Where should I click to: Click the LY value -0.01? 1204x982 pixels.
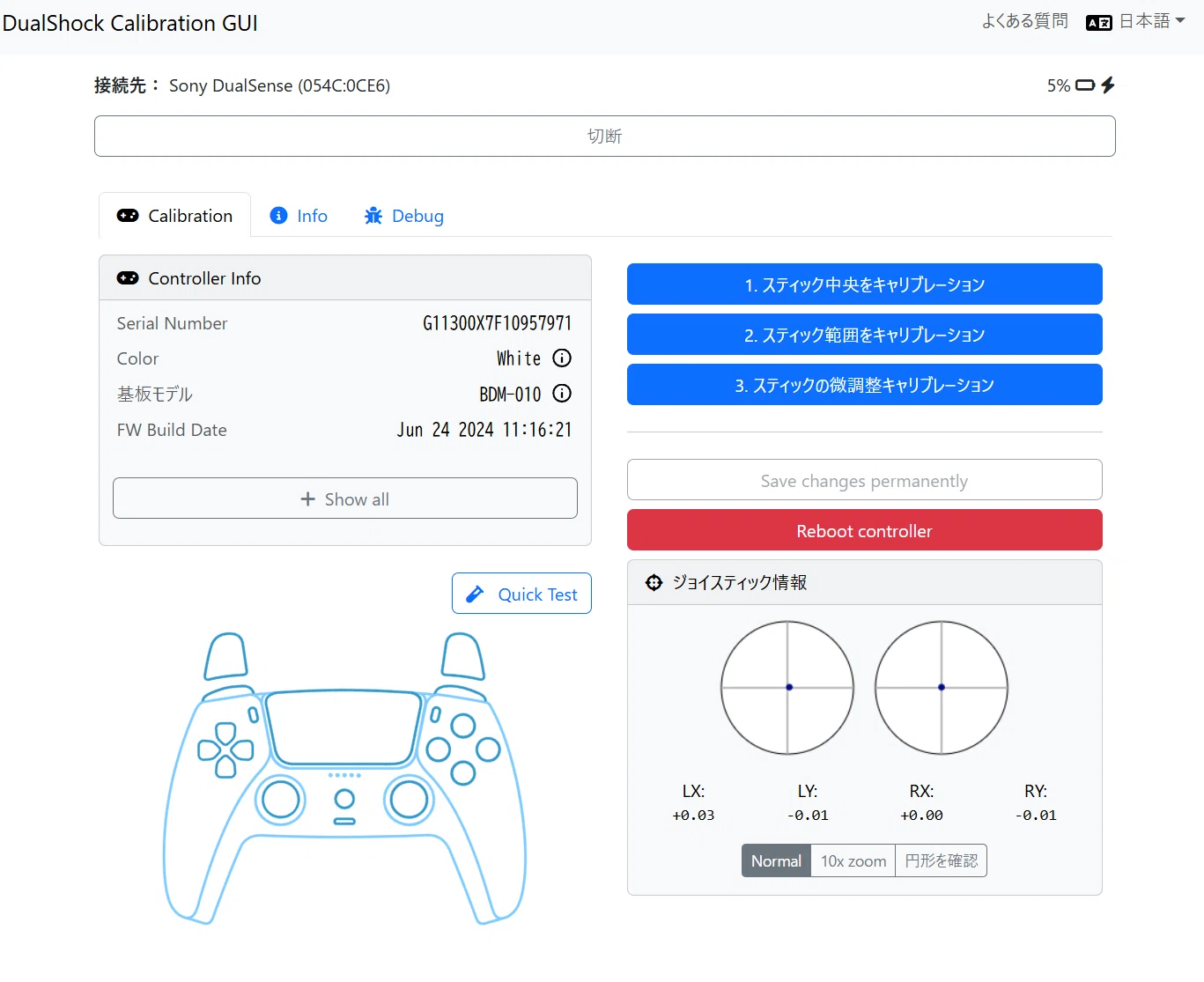[x=808, y=816]
